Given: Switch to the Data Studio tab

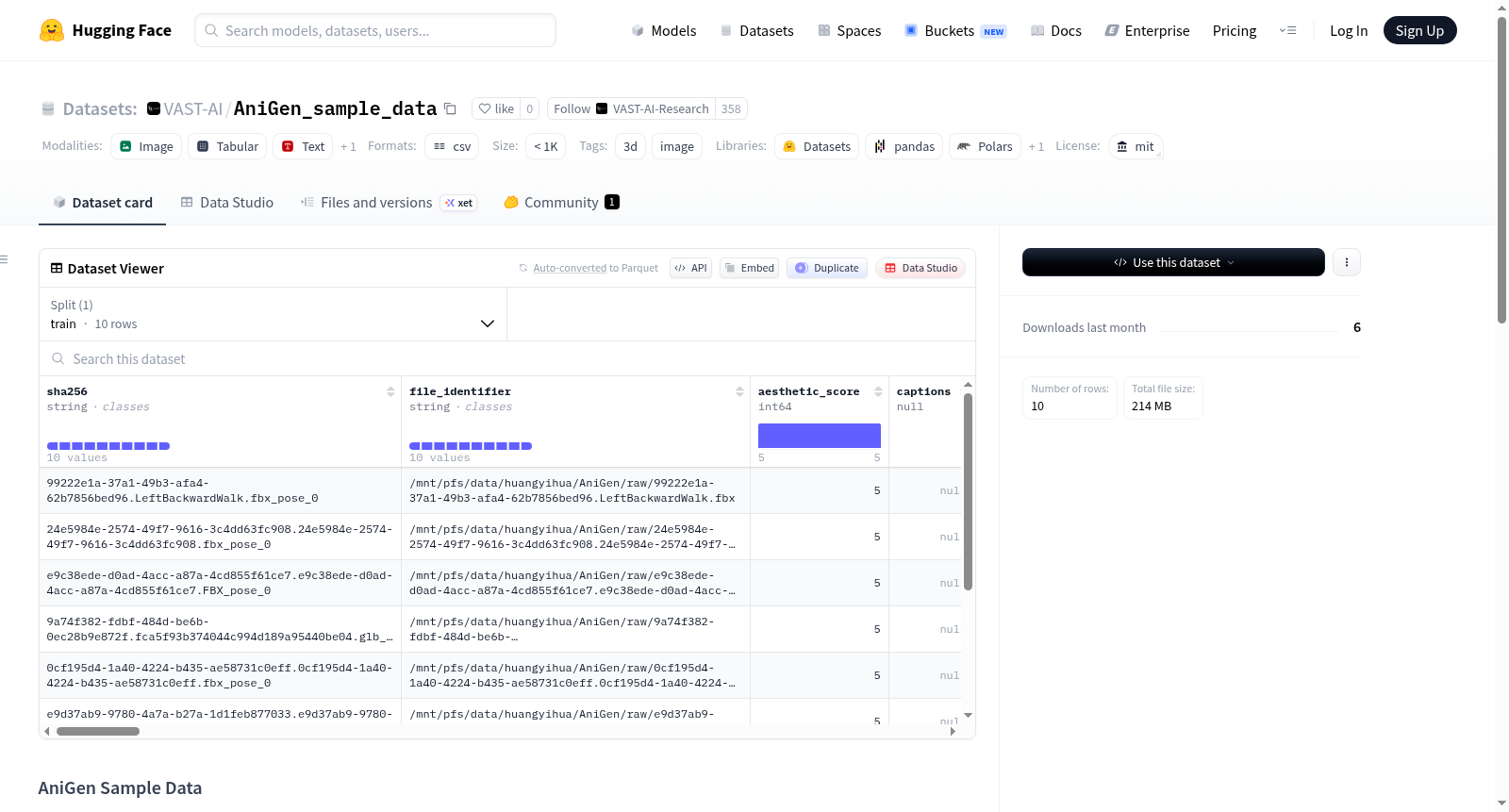Looking at the screenshot, I should tap(226, 203).
